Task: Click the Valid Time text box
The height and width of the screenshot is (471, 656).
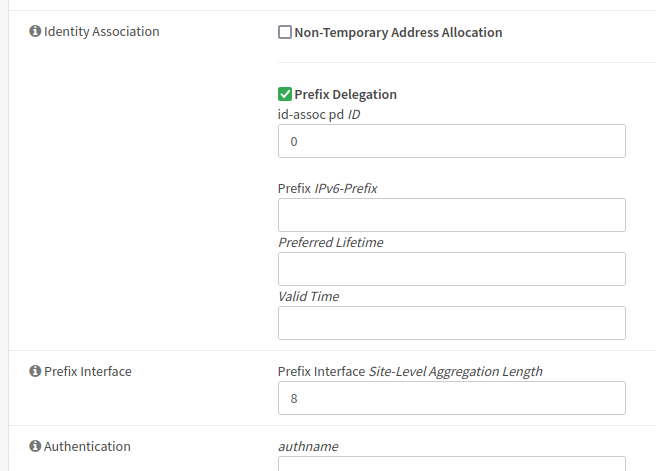Action: coord(451,323)
